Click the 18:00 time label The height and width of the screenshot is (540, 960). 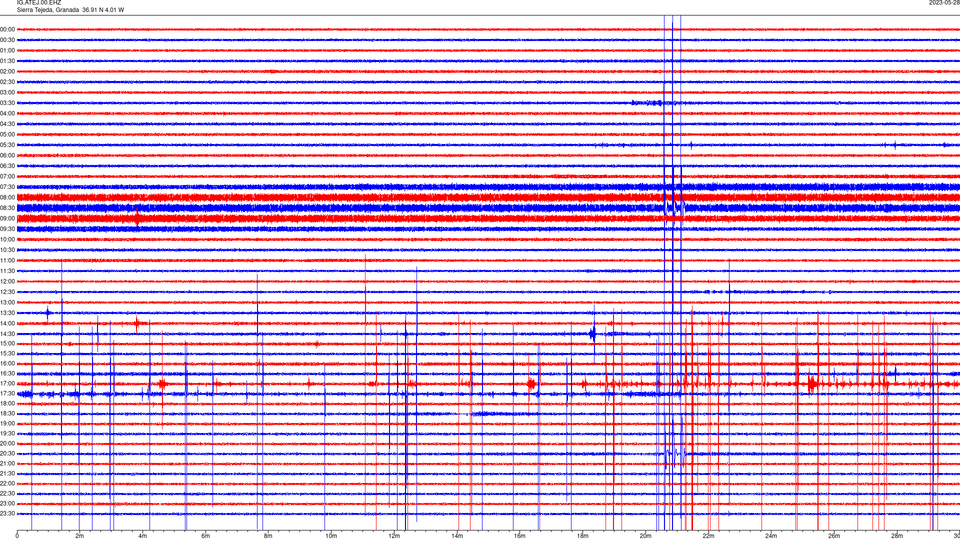7,403
